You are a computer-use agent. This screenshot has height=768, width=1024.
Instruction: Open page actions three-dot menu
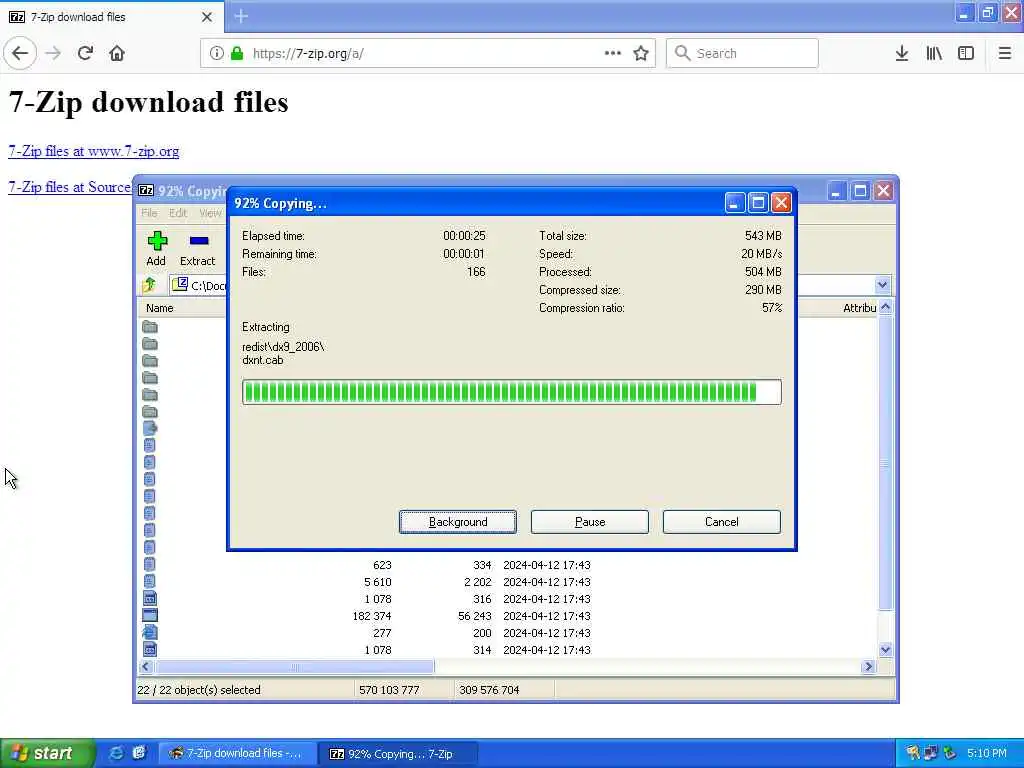(x=613, y=53)
